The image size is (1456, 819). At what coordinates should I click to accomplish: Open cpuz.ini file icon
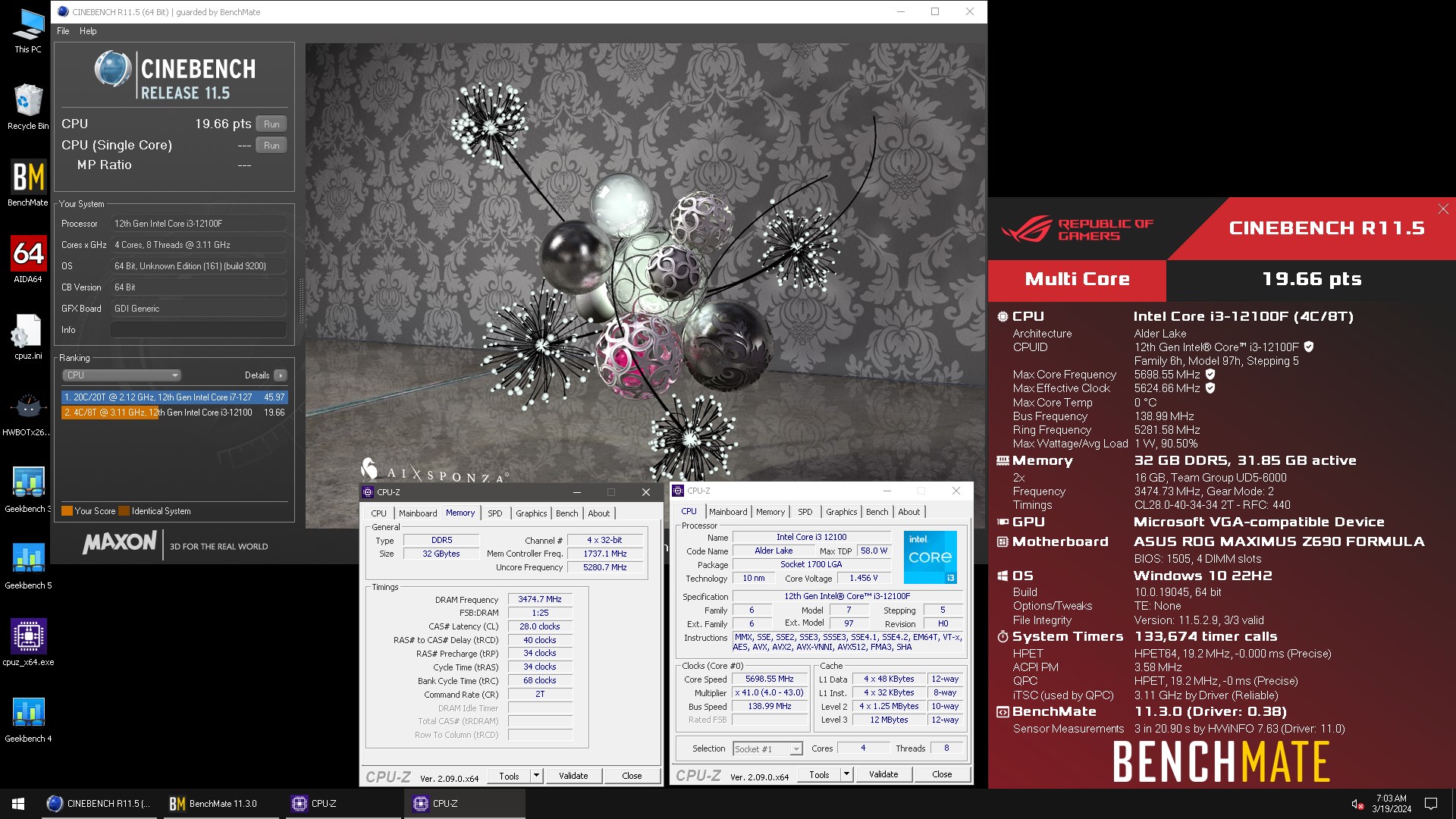pos(28,336)
